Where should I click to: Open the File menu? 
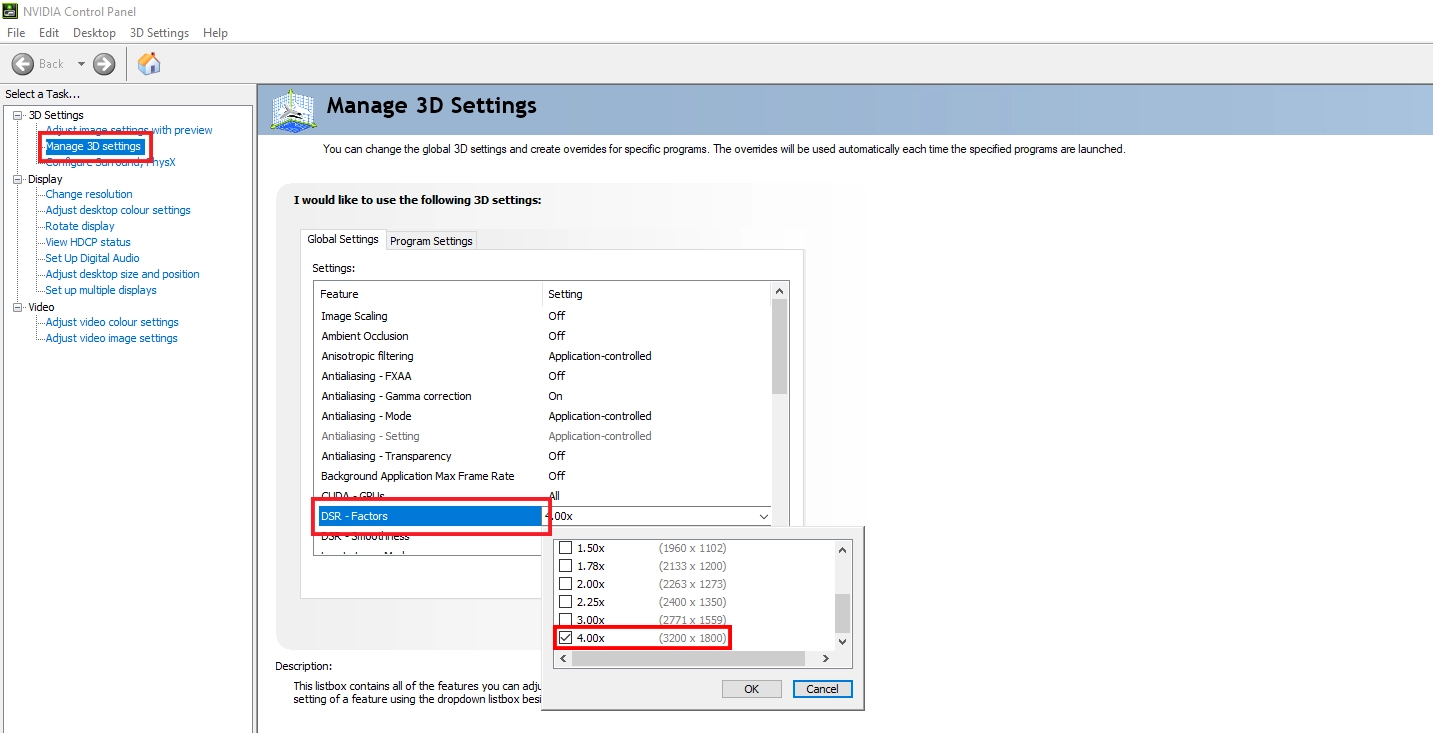click(16, 33)
